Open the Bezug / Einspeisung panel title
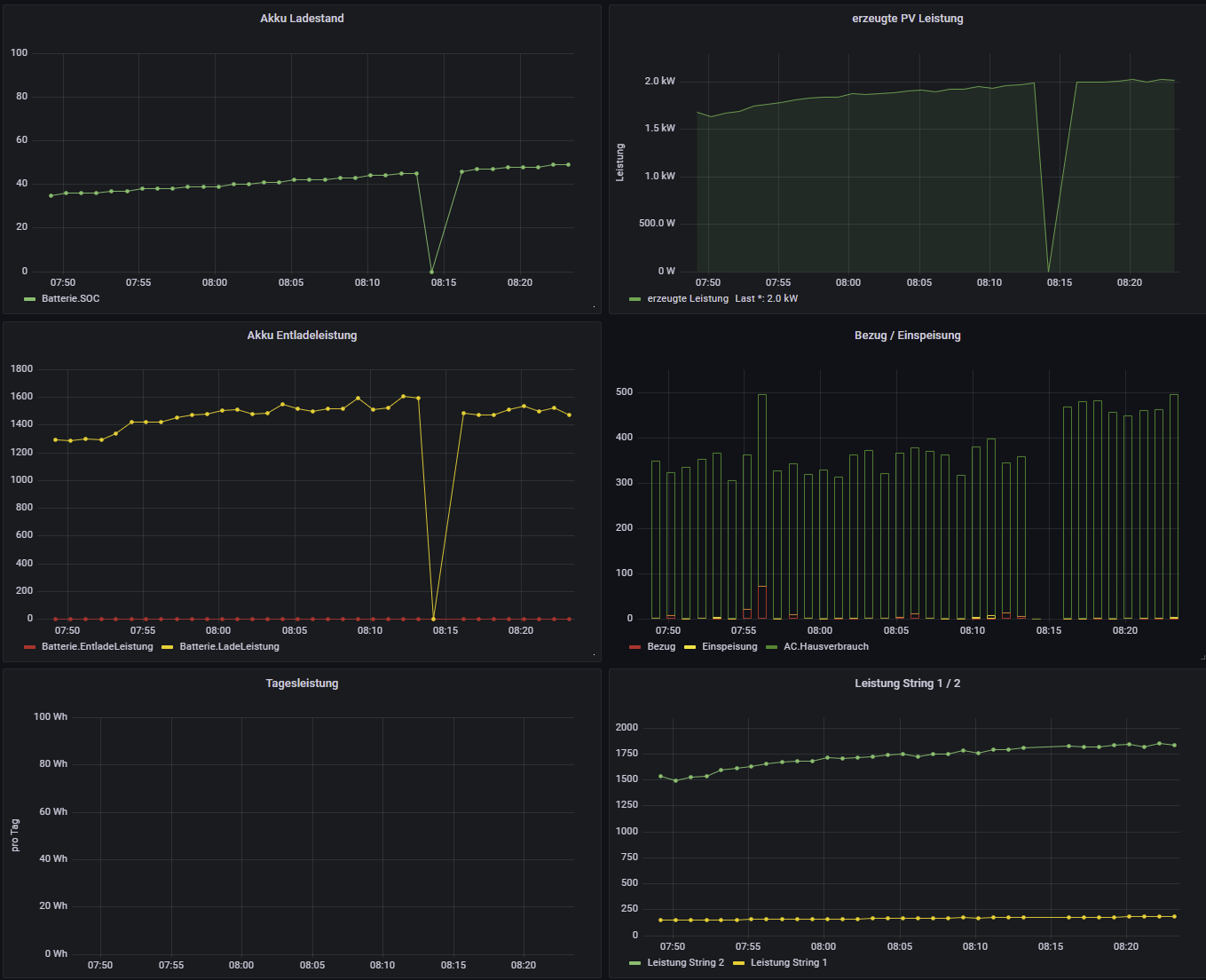 [x=907, y=336]
